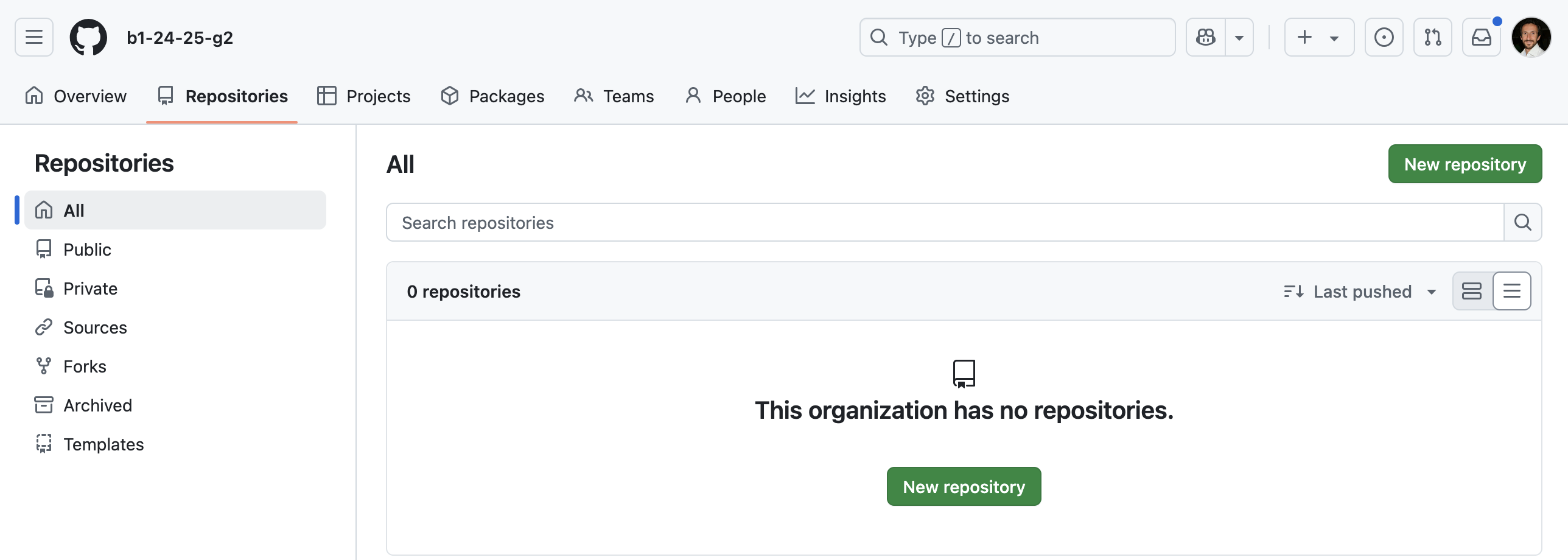Switch to compact list view
The image size is (1568, 560).
(x=1512, y=292)
